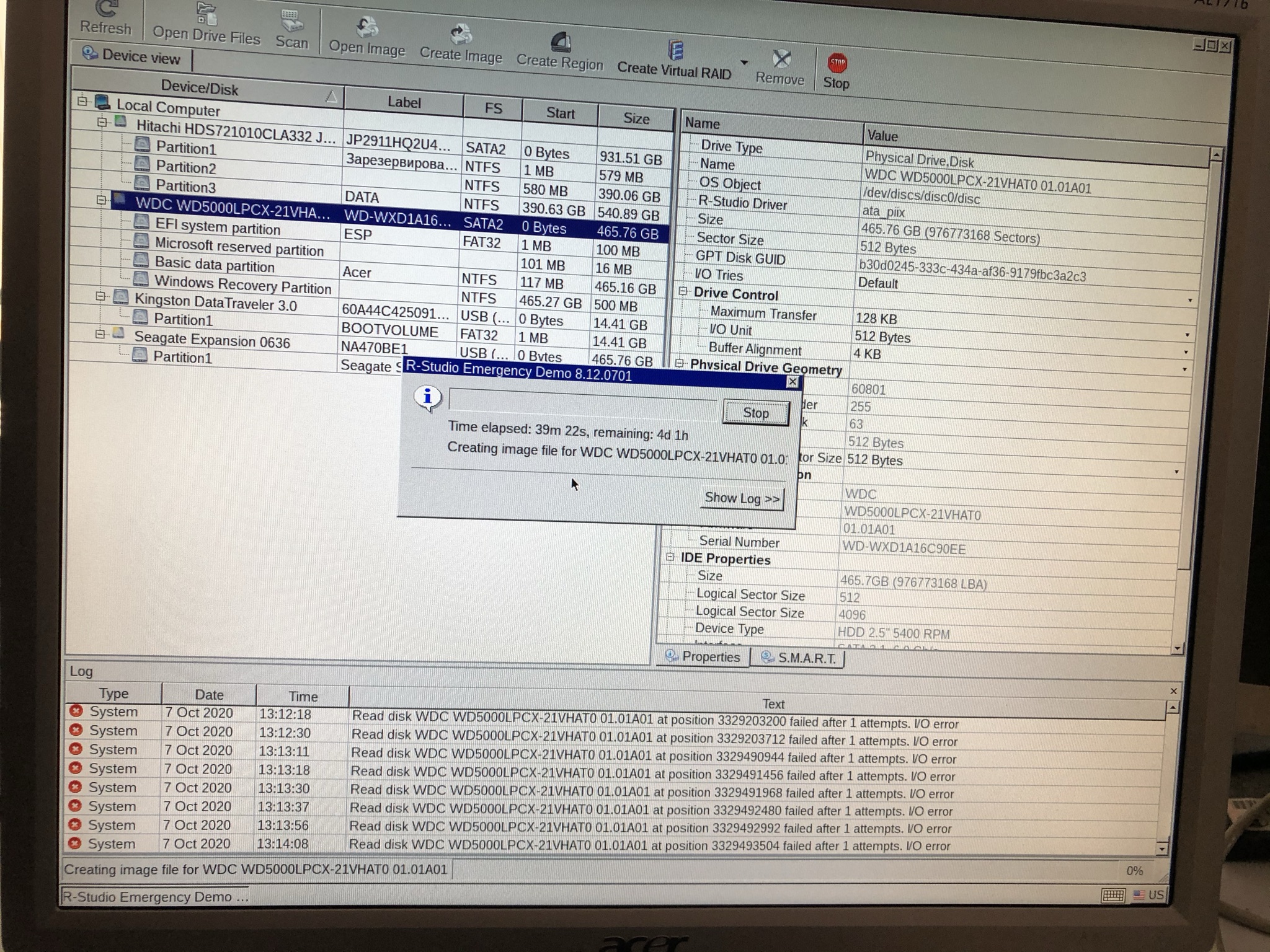Collapse the WDC WD5000LPCX drive node

coord(101,200)
